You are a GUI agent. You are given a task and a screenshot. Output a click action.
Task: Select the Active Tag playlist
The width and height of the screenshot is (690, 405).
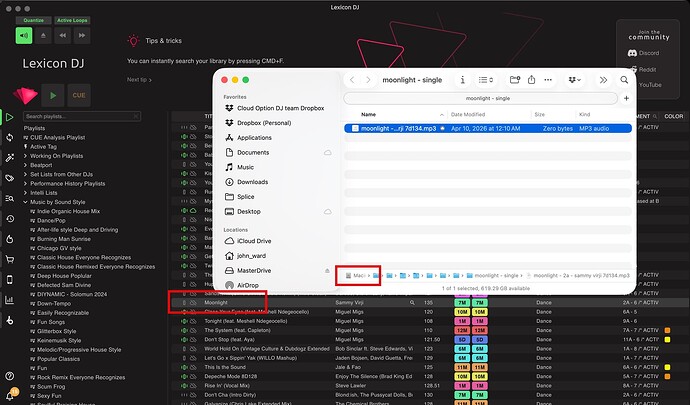coord(43,147)
